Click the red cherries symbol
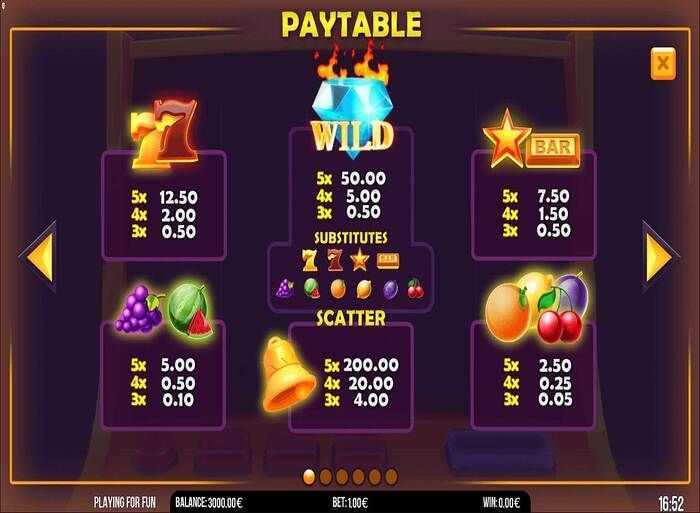Image resolution: width=700 pixels, height=513 pixels. pos(559,318)
